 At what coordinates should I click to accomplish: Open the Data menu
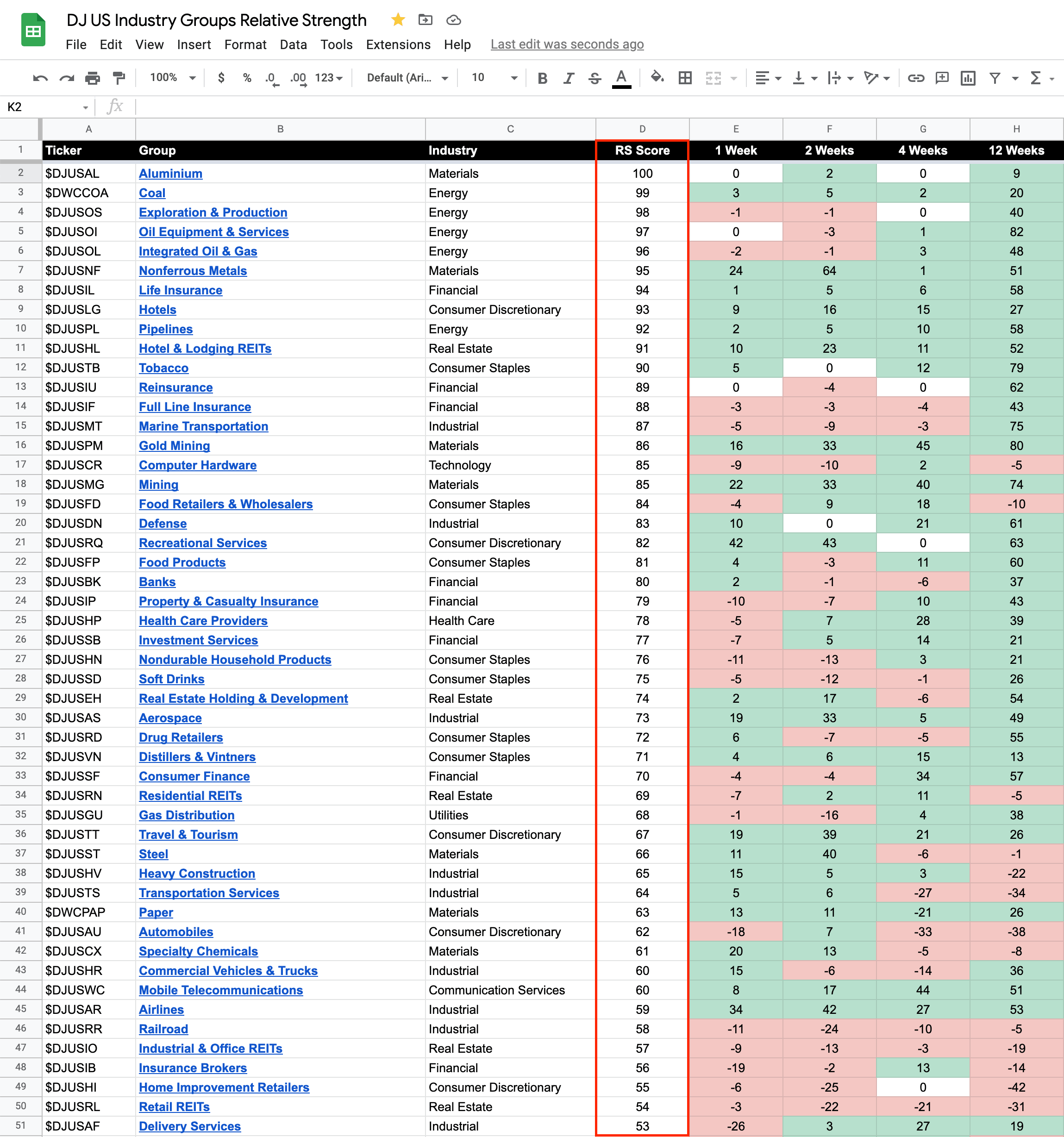[293, 44]
